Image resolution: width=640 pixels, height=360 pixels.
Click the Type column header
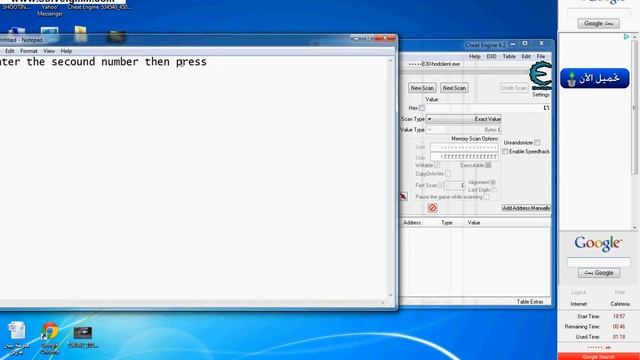[447, 223]
